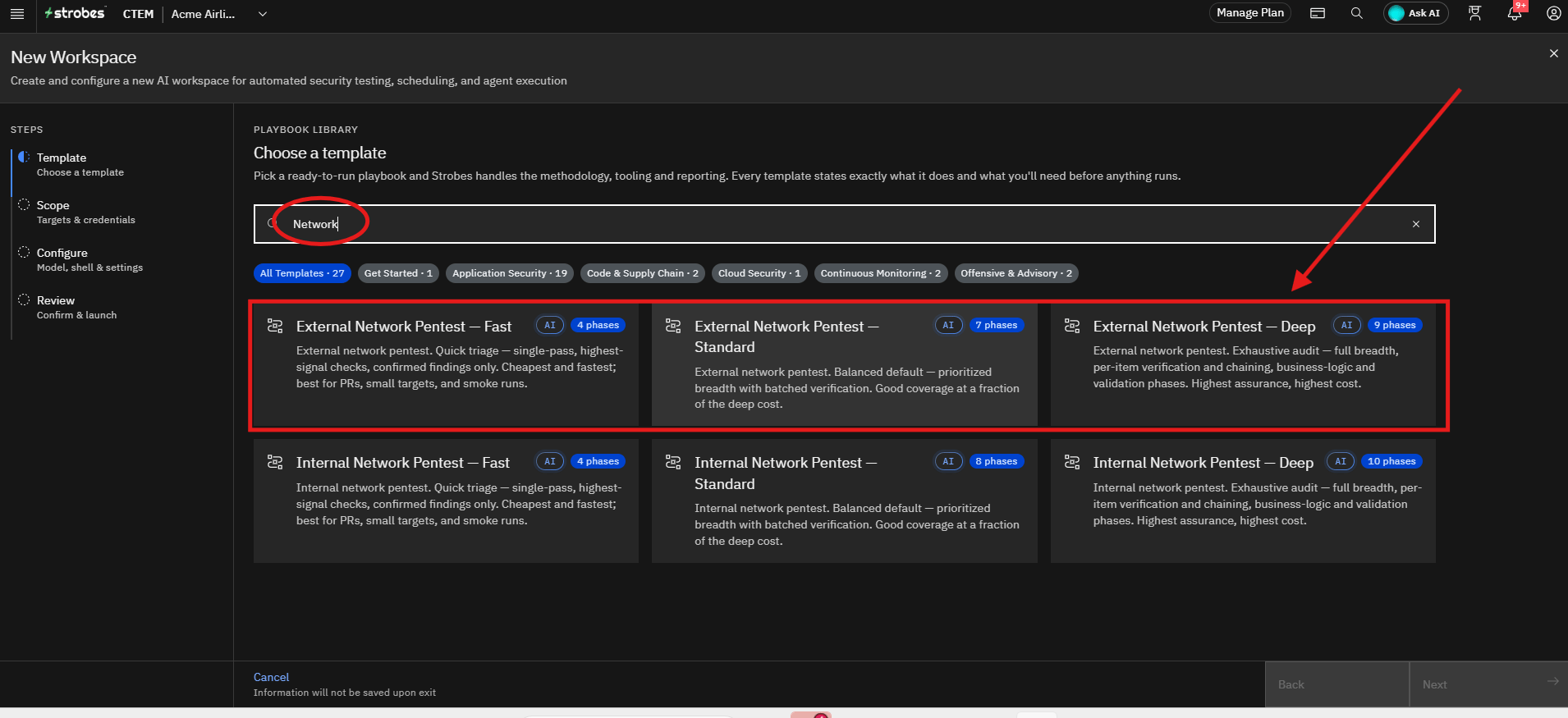
Task: Go to the Configure step
Action: pos(89,259)
